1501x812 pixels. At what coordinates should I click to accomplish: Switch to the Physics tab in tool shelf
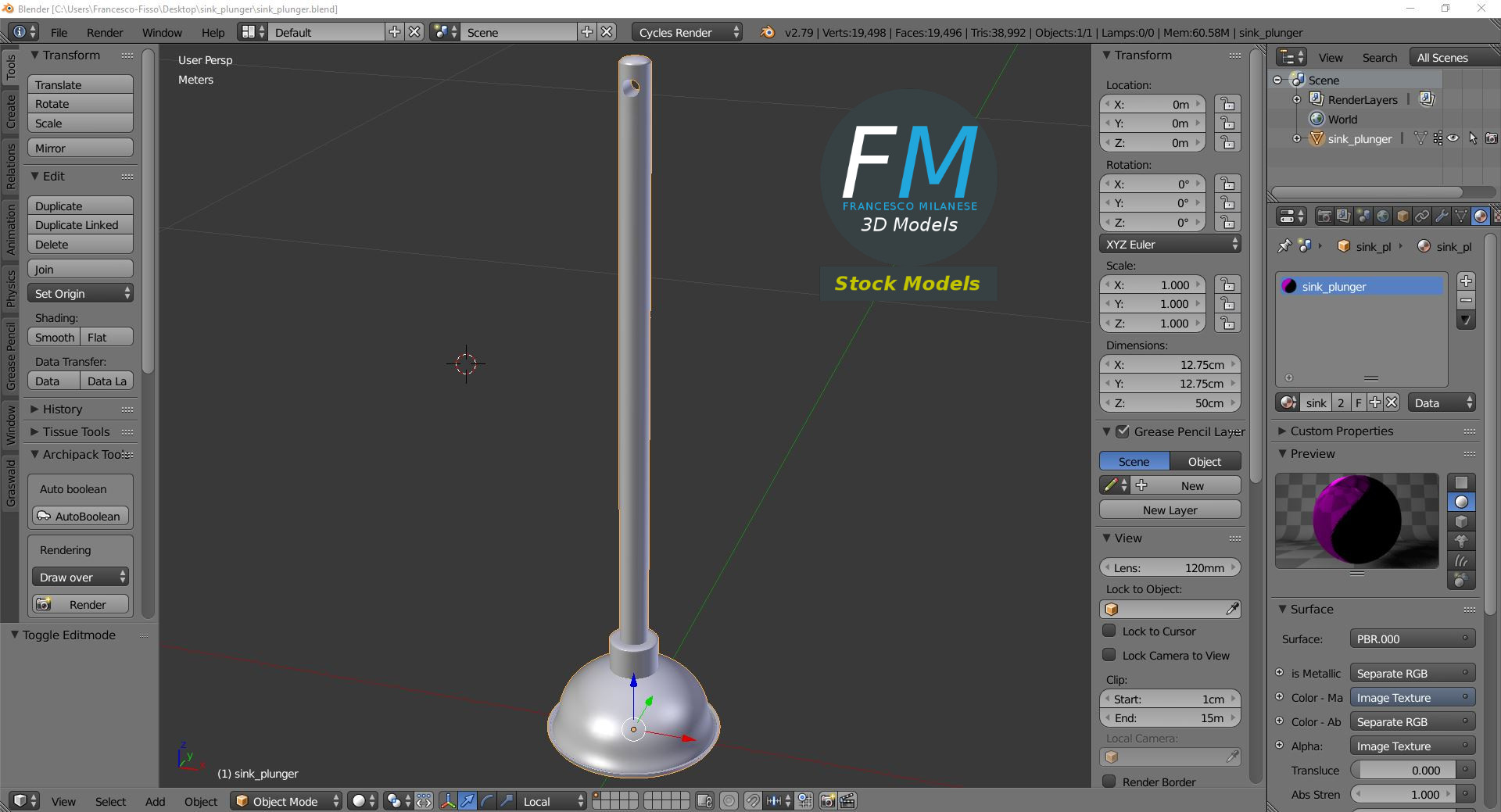coord(11,288)
